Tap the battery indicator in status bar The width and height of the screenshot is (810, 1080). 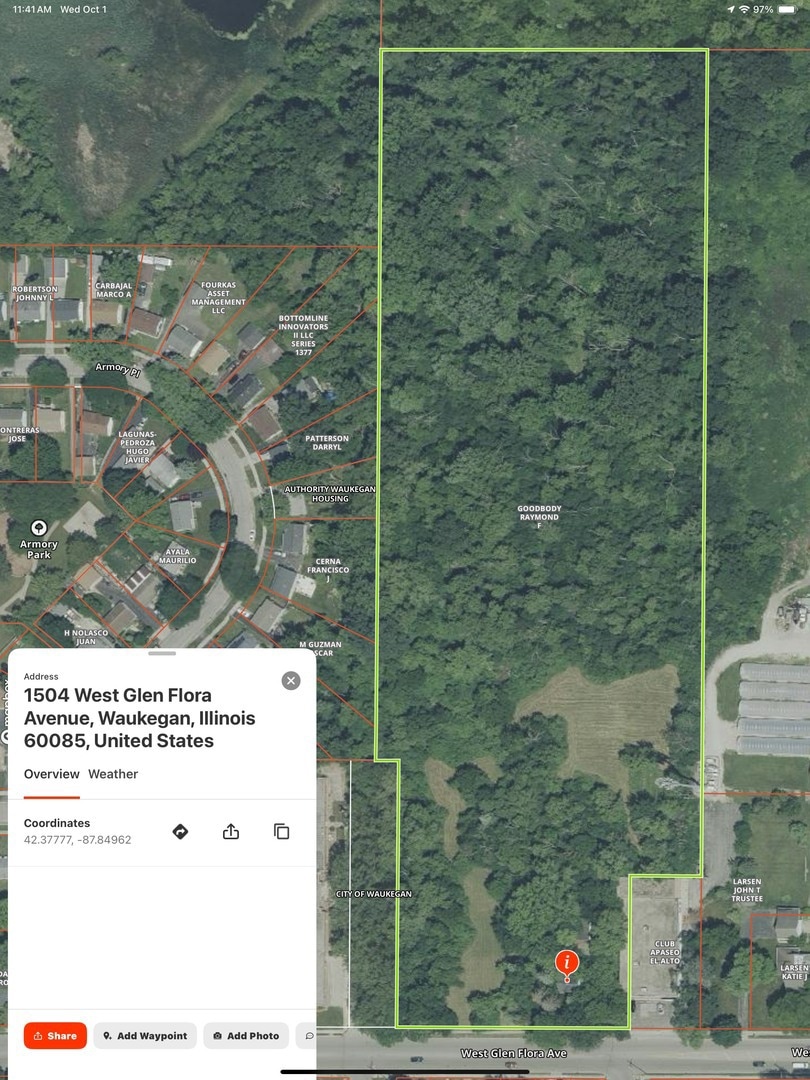point(787,10)
